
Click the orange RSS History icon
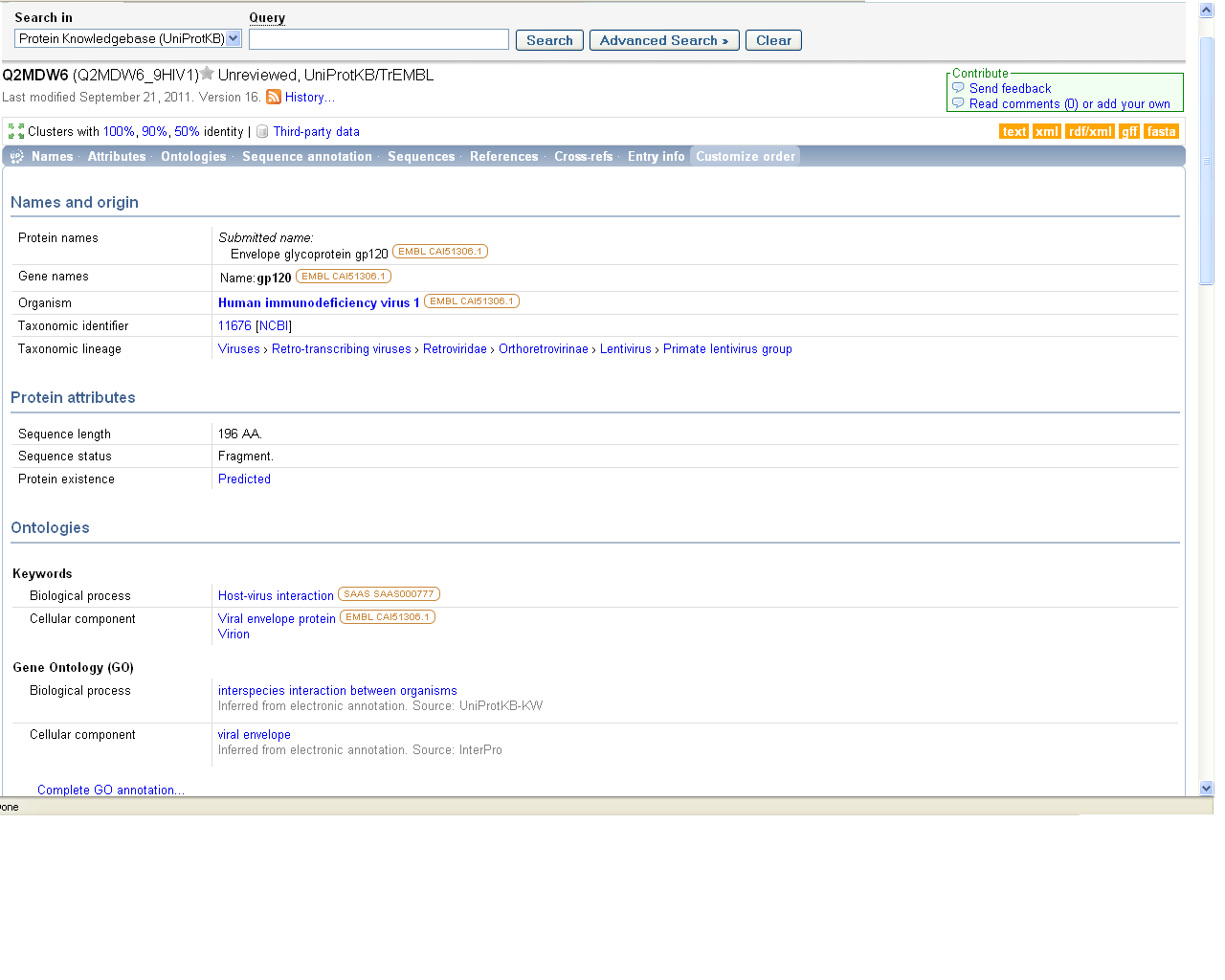274,97
